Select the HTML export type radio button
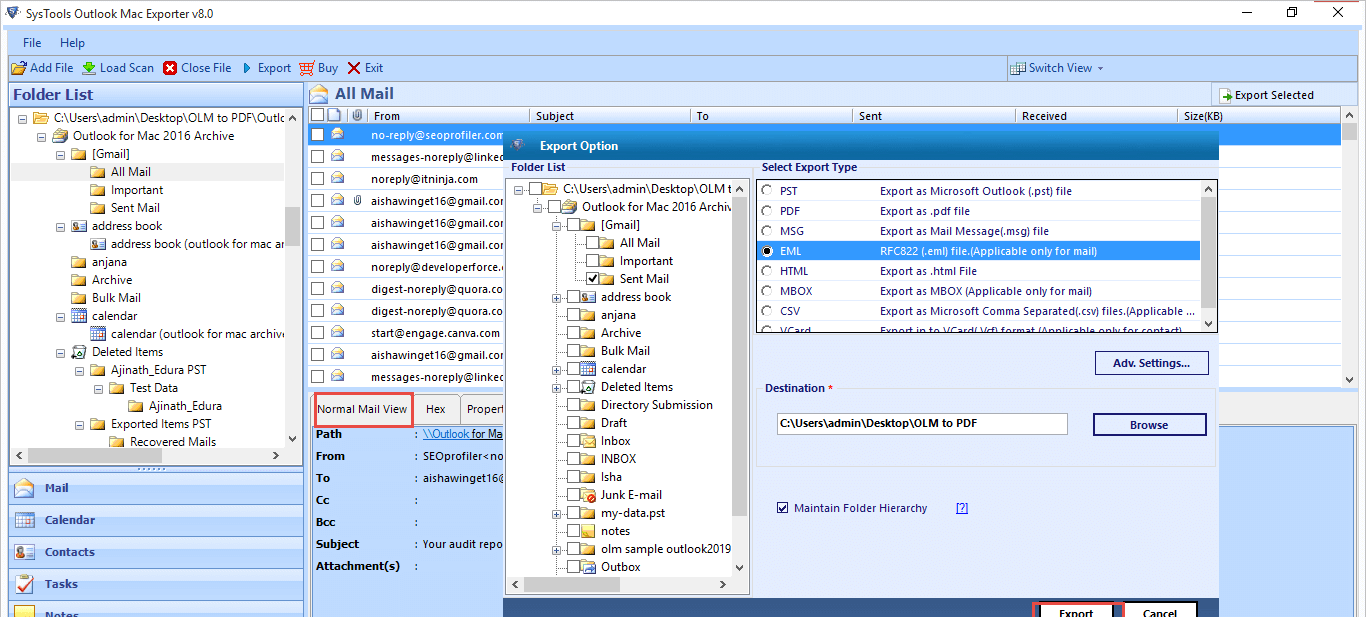The height and width of the screenshot is (617, 1366). [x=767, y=271]
